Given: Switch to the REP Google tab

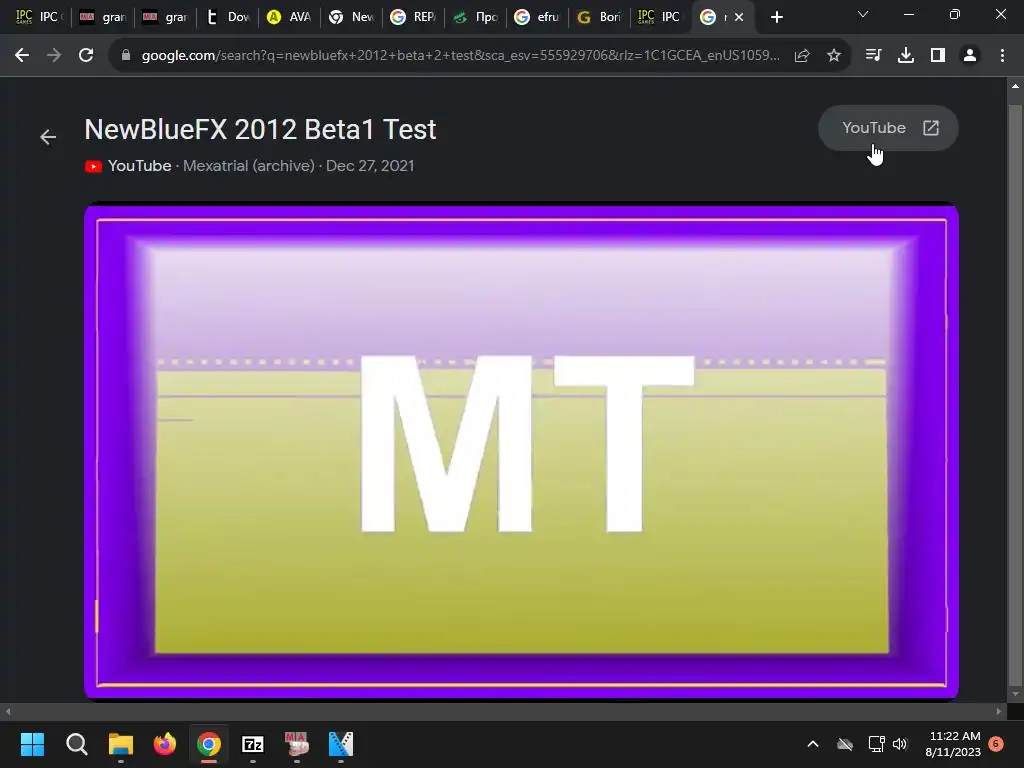Looking at the screenshot, I should (414, 17).
